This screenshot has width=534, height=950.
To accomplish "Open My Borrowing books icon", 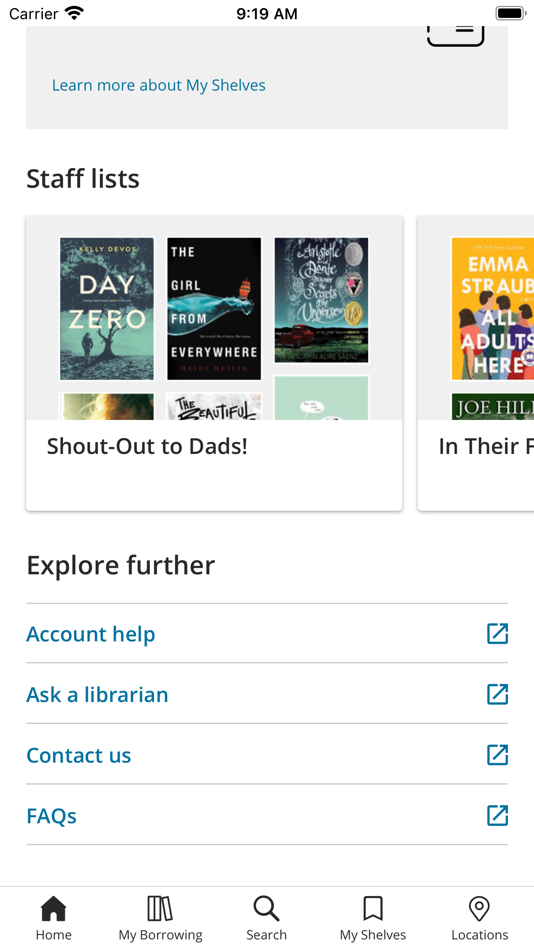I will point(160,908).
